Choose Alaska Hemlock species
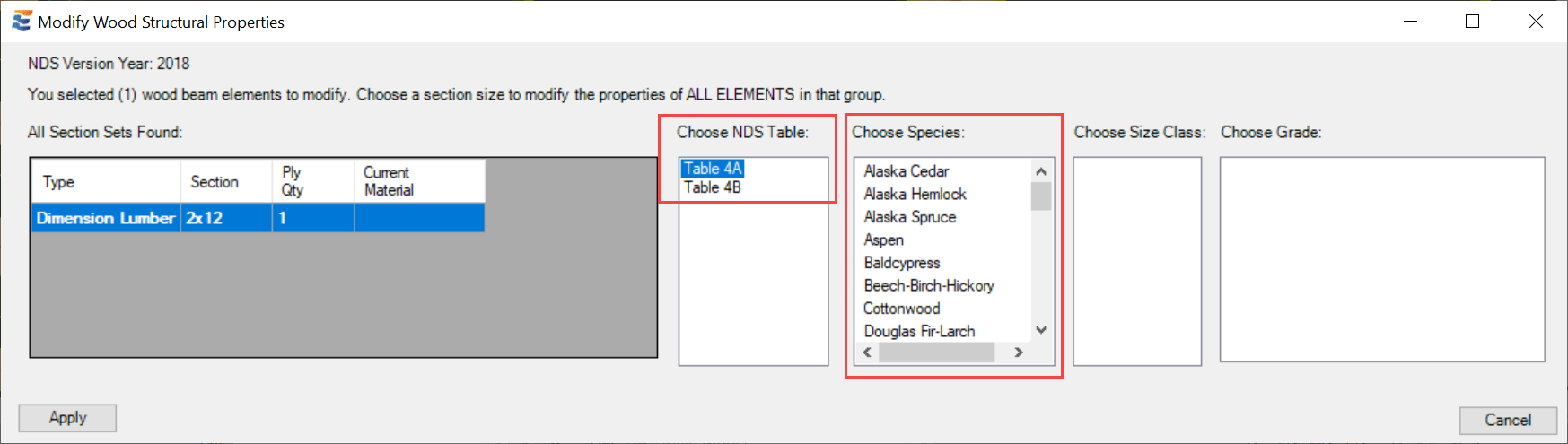 click(915, 194)
